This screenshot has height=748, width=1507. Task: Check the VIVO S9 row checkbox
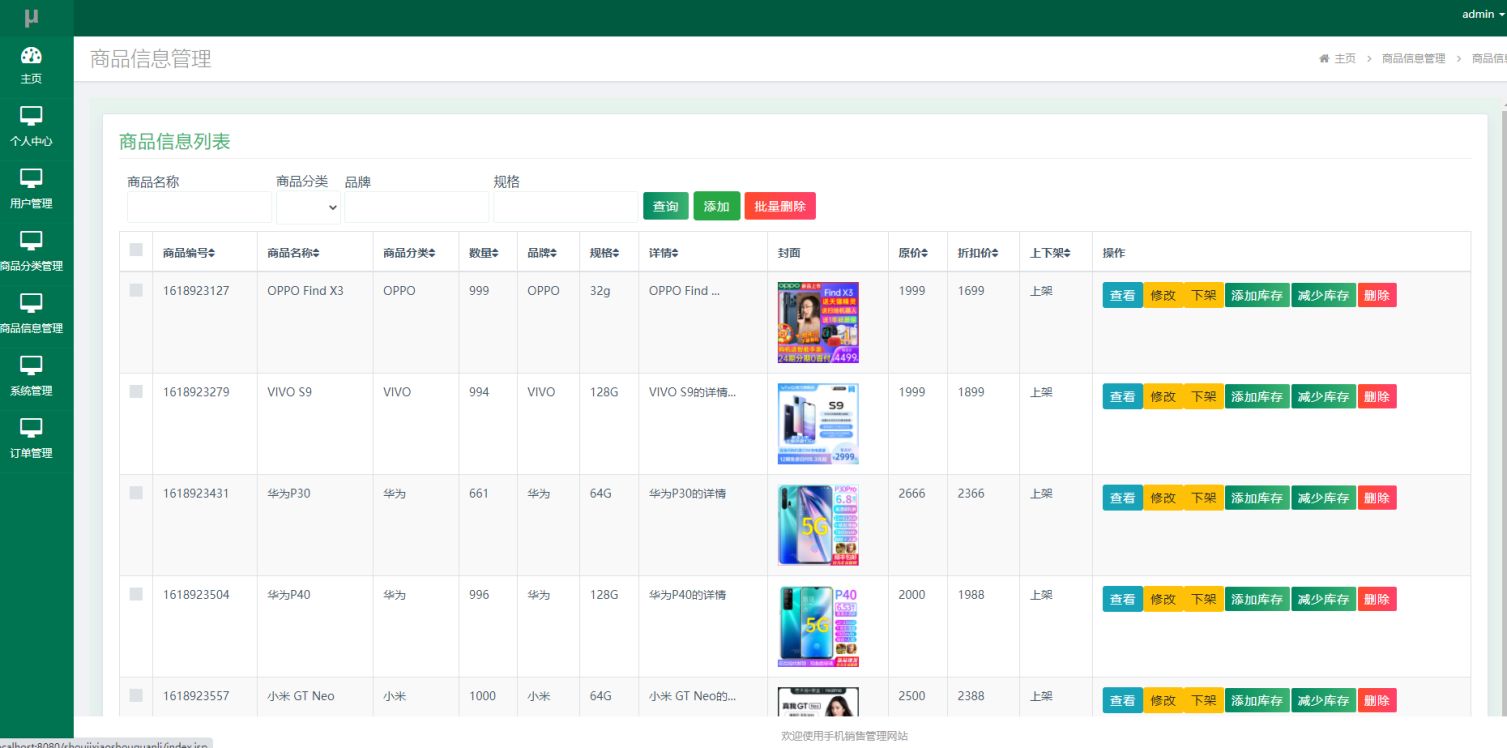coord(136,391)
